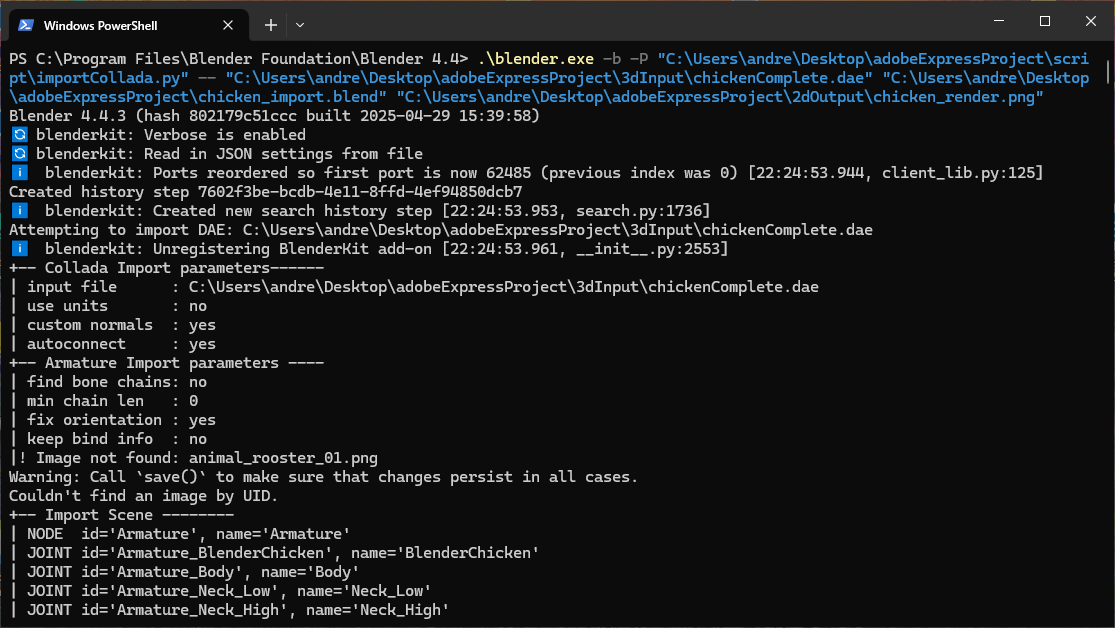Open the new tab profile dropdown

coord(300,25)
